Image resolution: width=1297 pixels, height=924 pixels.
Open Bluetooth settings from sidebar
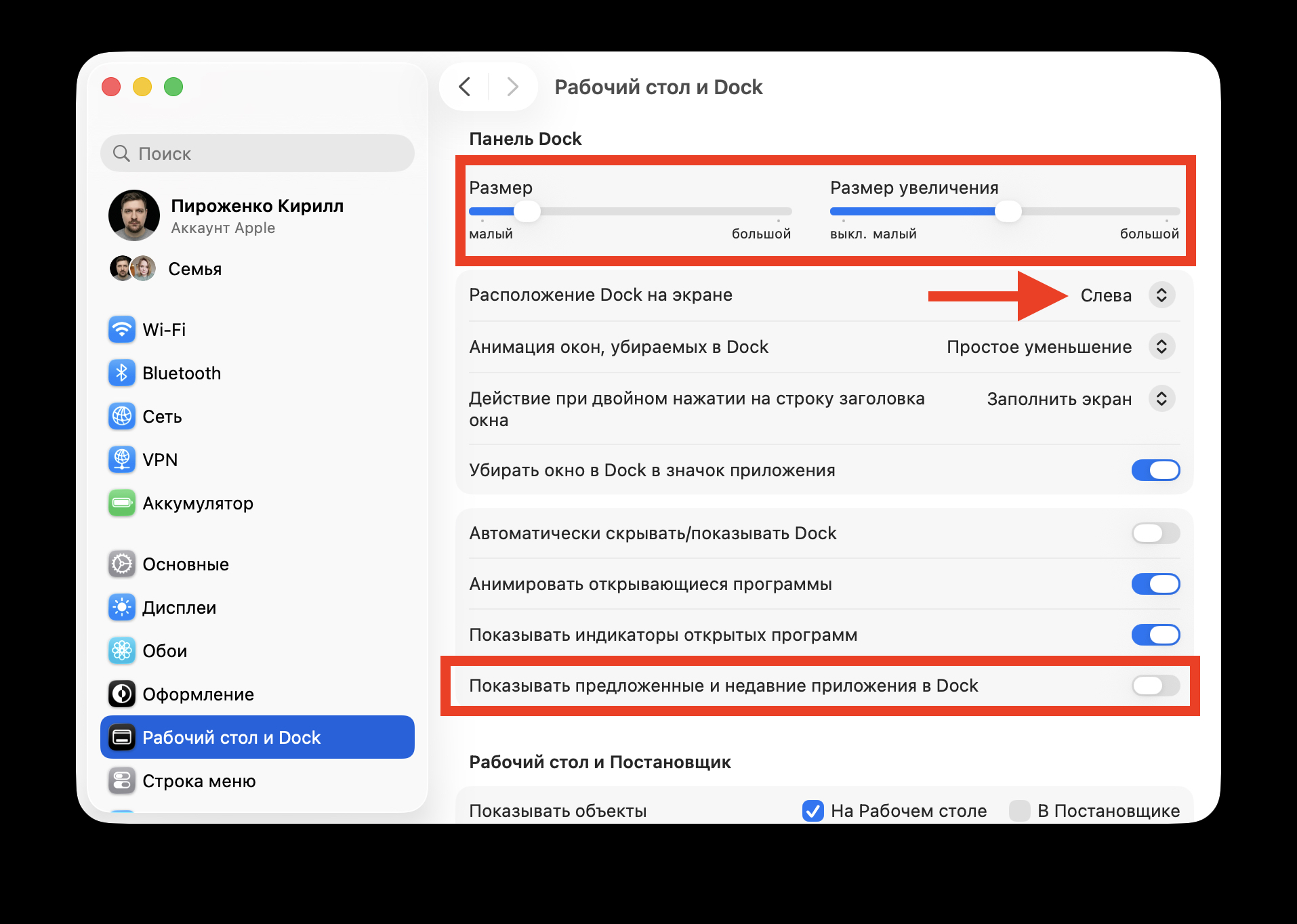pyautogui.click(x=182, y=373)
